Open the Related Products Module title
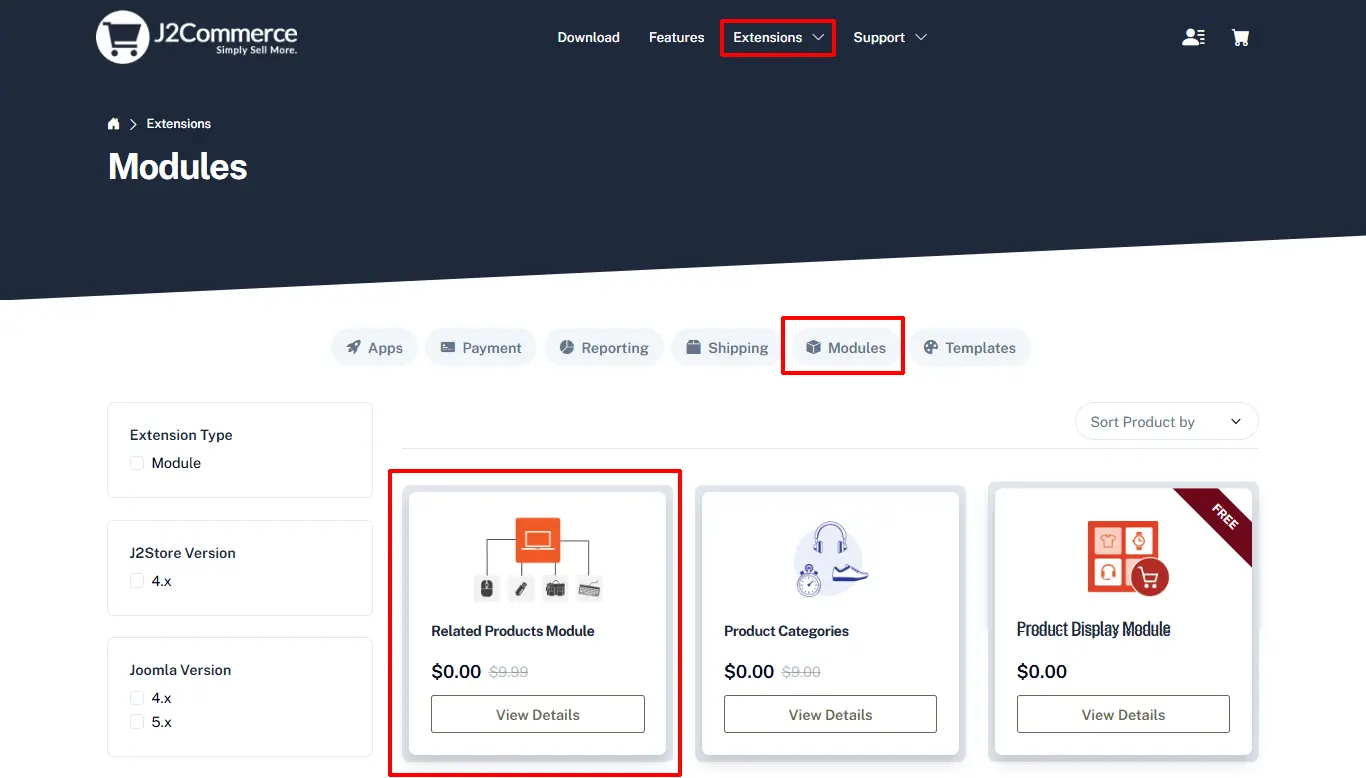This screenshot has width=1366, height=778. tap(513, 631)
